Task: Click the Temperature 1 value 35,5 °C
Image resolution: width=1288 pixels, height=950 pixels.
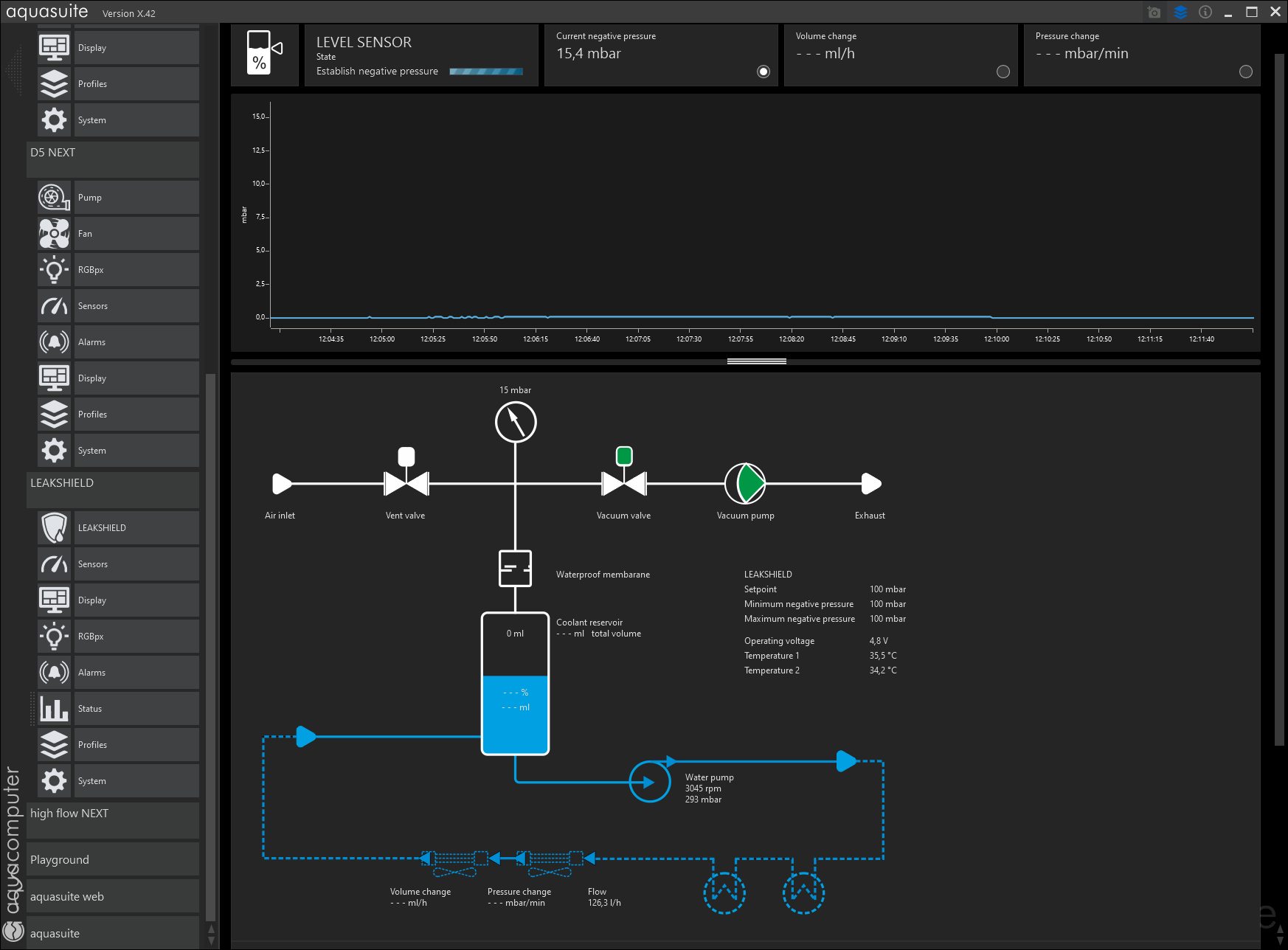Action: [883, 656]
